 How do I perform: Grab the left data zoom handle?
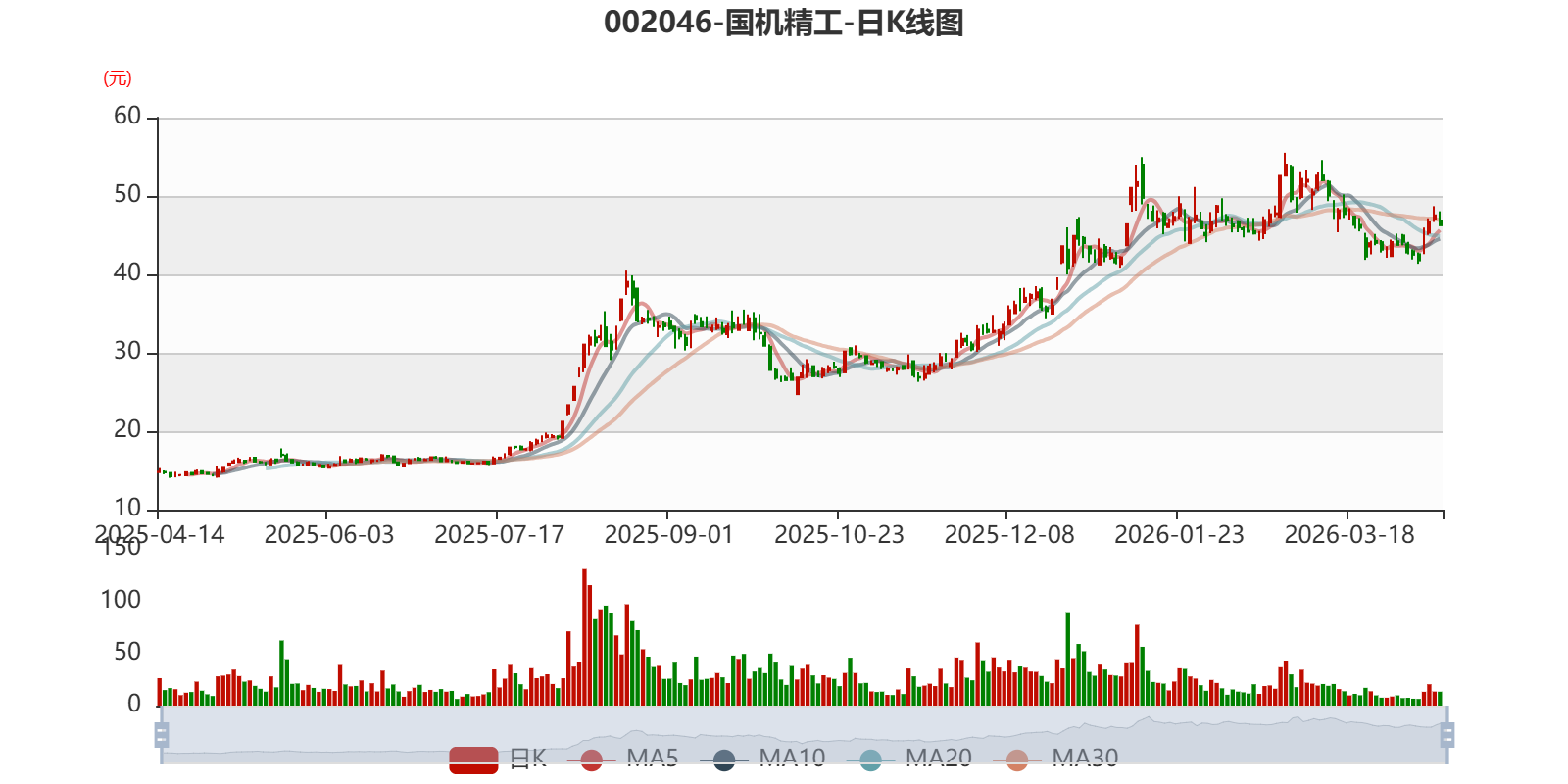coord(162,734)
